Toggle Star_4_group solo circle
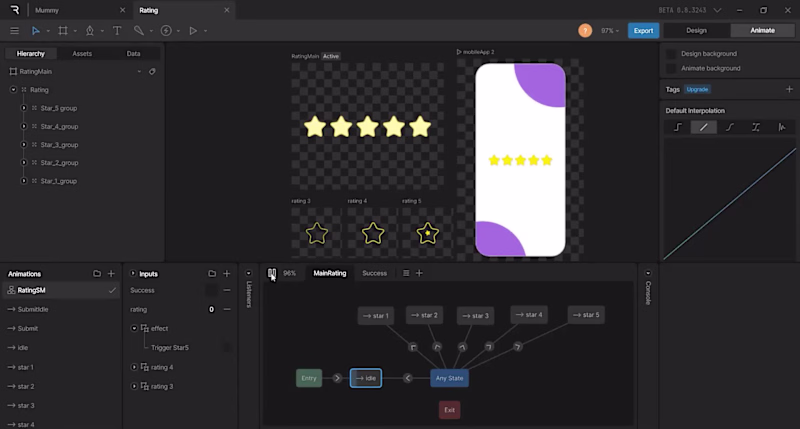 (x=23, y=127)
